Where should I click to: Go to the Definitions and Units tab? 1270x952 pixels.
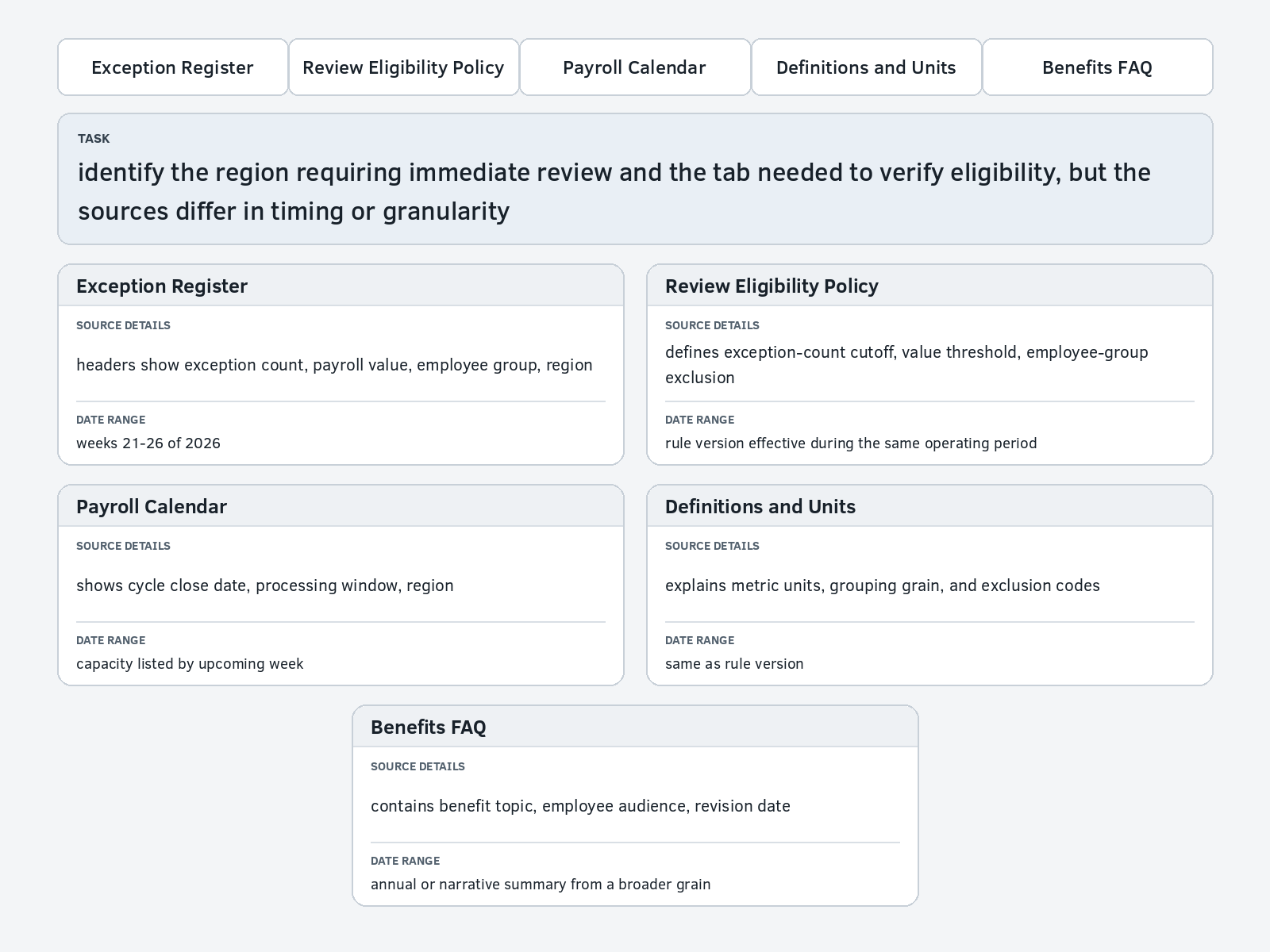866,67
